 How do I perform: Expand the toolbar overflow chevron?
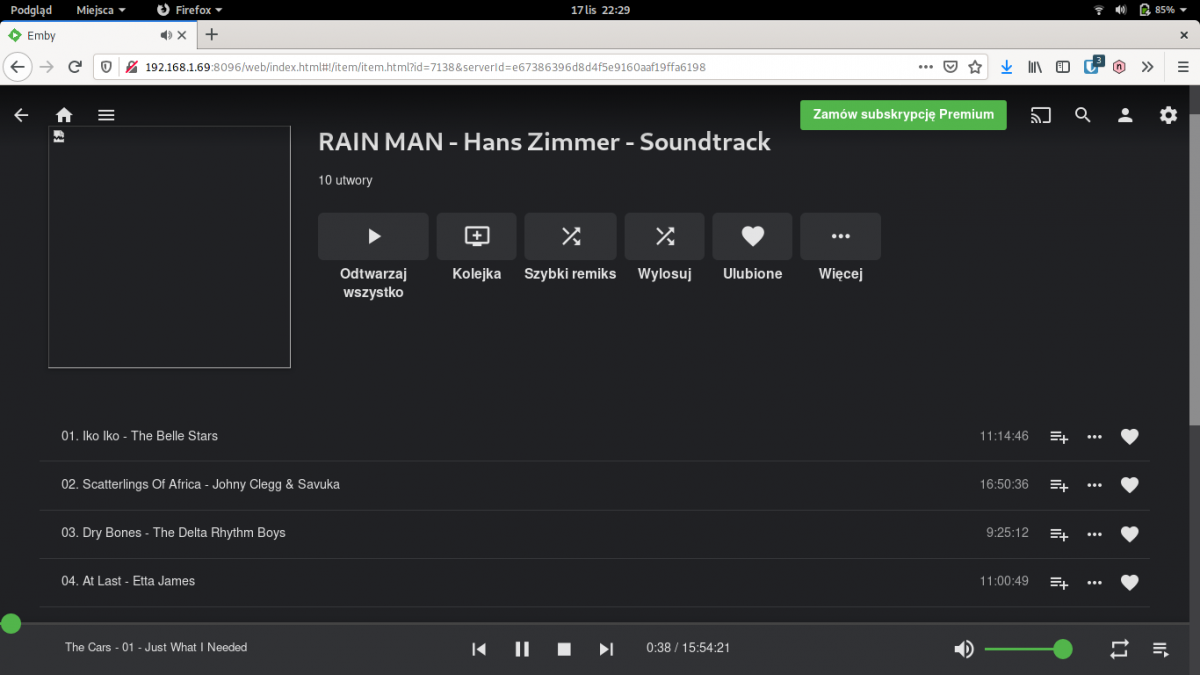1147,67
